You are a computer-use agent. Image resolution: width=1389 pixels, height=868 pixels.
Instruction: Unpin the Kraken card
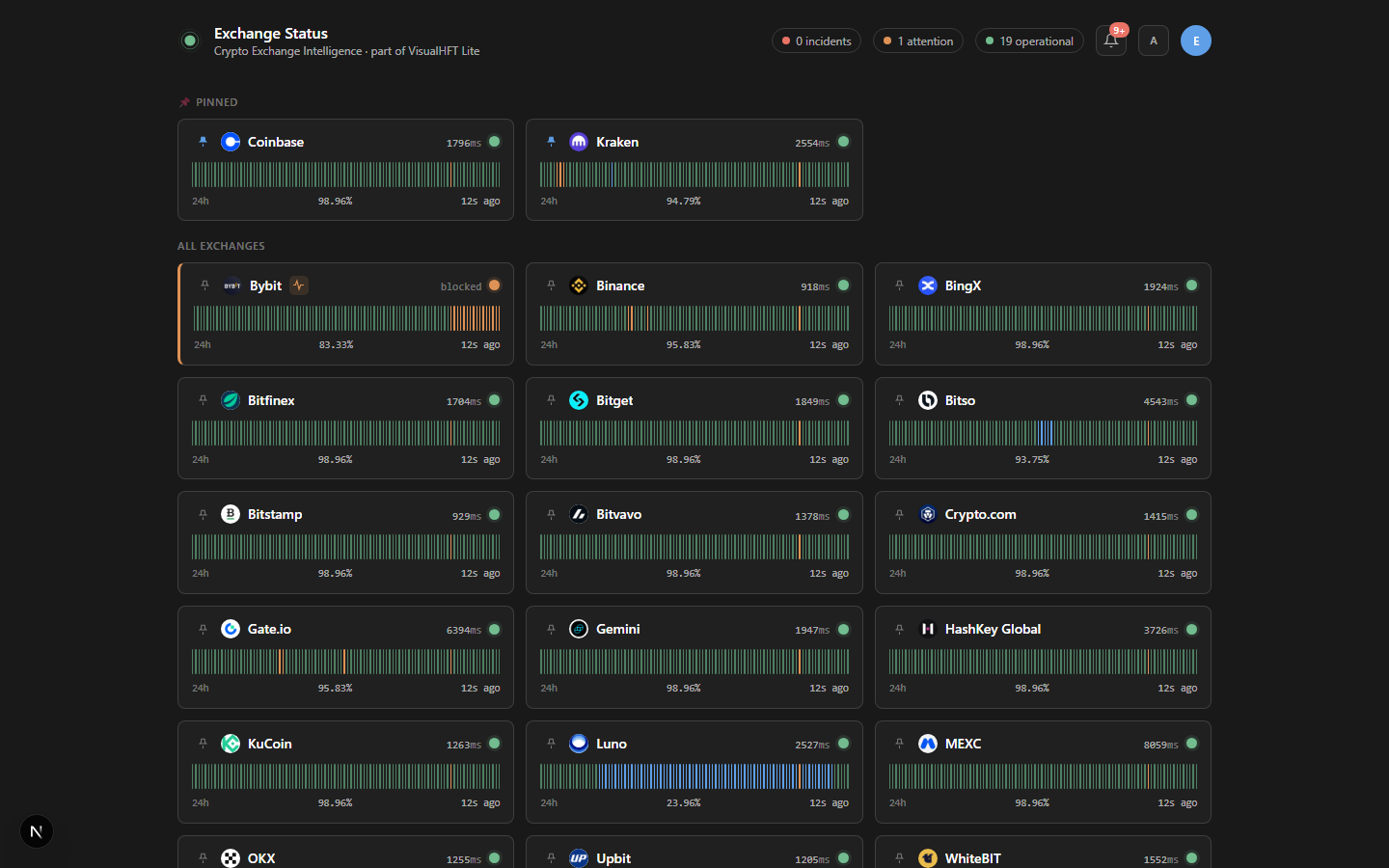tap(551, 142)
